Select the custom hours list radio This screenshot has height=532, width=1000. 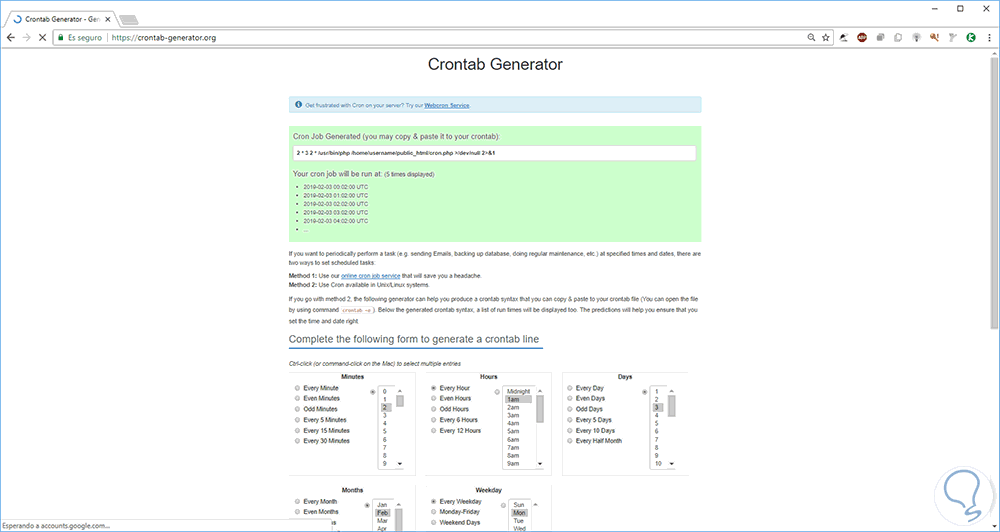(497, 392)
